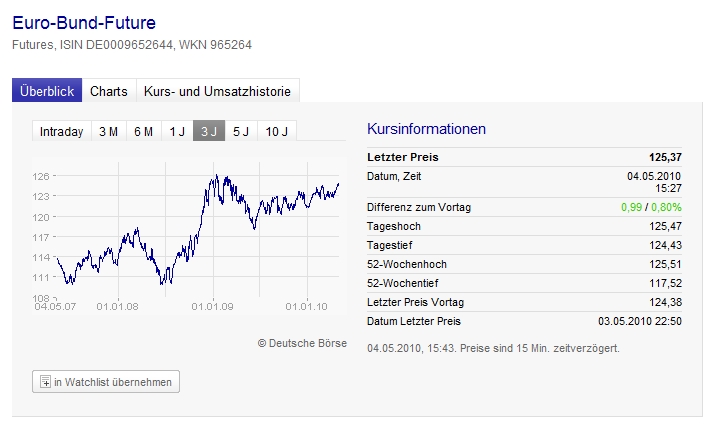
Task: Click the Letzter Preis value 125,37
Action: 665,157
